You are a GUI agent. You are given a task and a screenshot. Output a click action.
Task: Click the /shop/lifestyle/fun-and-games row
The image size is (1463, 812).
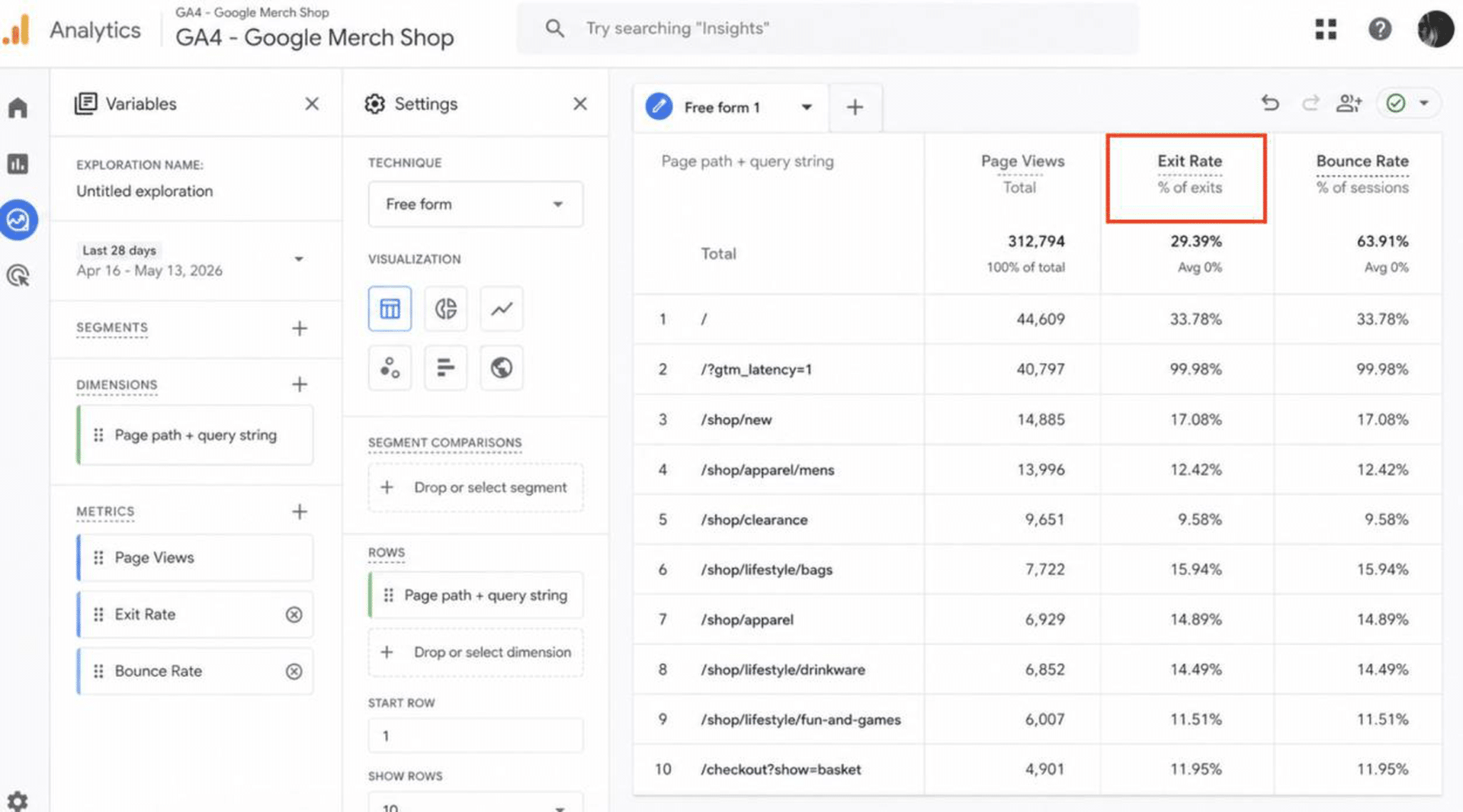pos(1037,719)
